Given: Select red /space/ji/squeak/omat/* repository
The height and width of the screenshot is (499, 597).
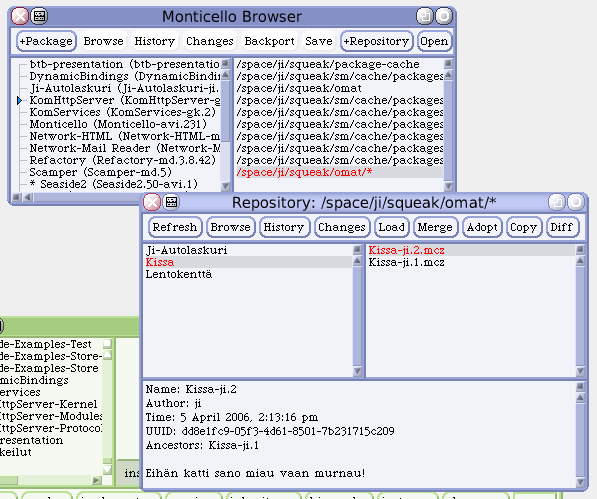Looking at the screenshot, I should pos(339,172).
